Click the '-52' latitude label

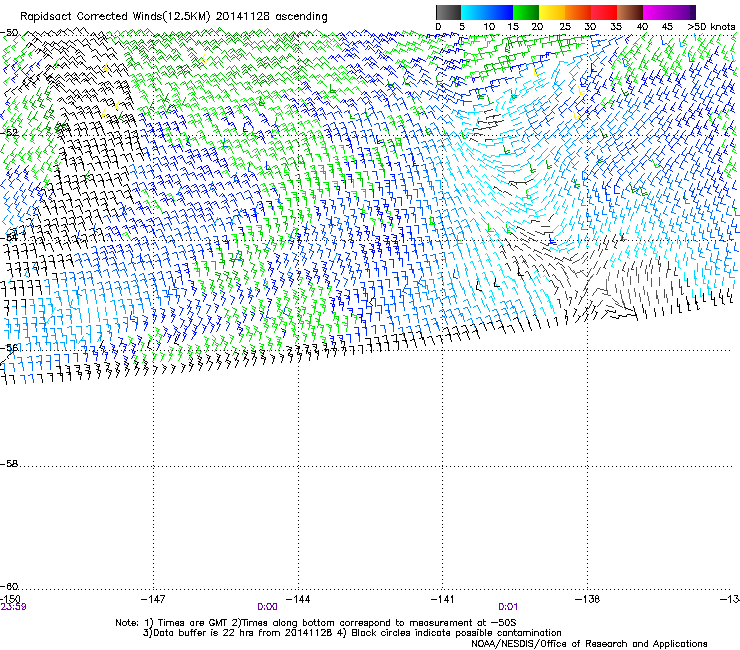click(x=9, y=133)
